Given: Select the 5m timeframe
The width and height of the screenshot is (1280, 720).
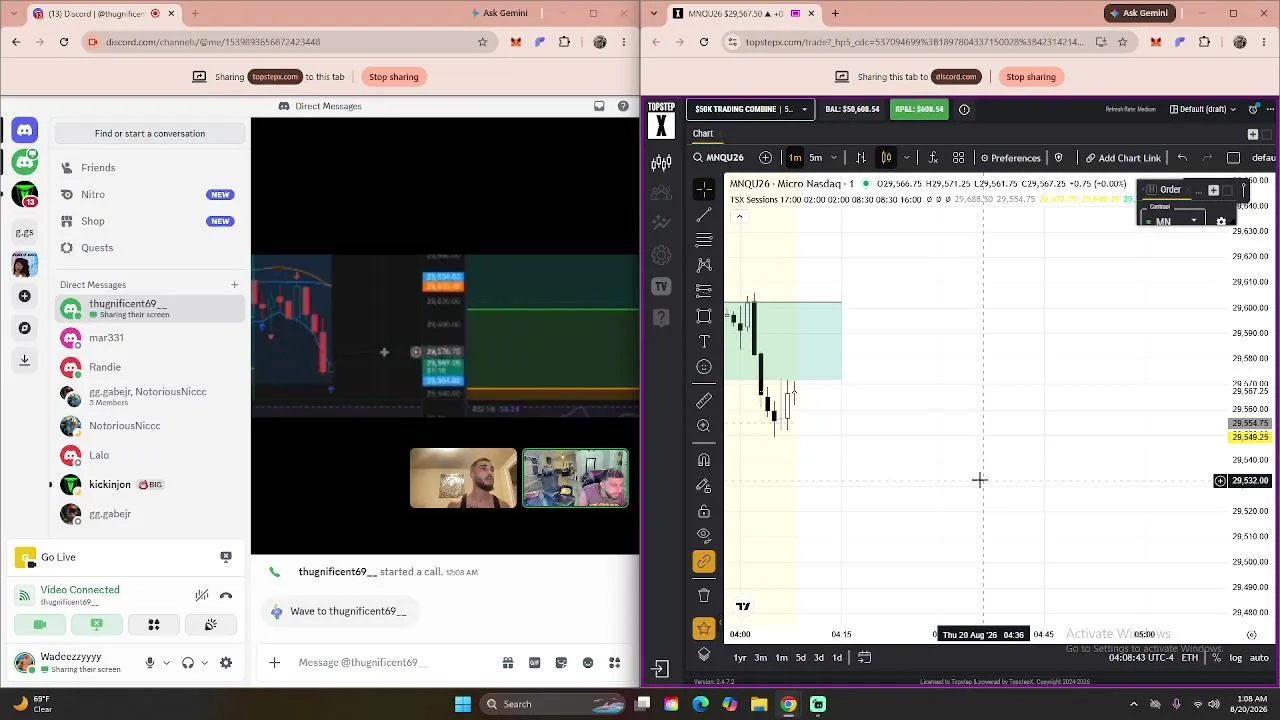Looking at the screenshot, I should click(x=815, y=158).
